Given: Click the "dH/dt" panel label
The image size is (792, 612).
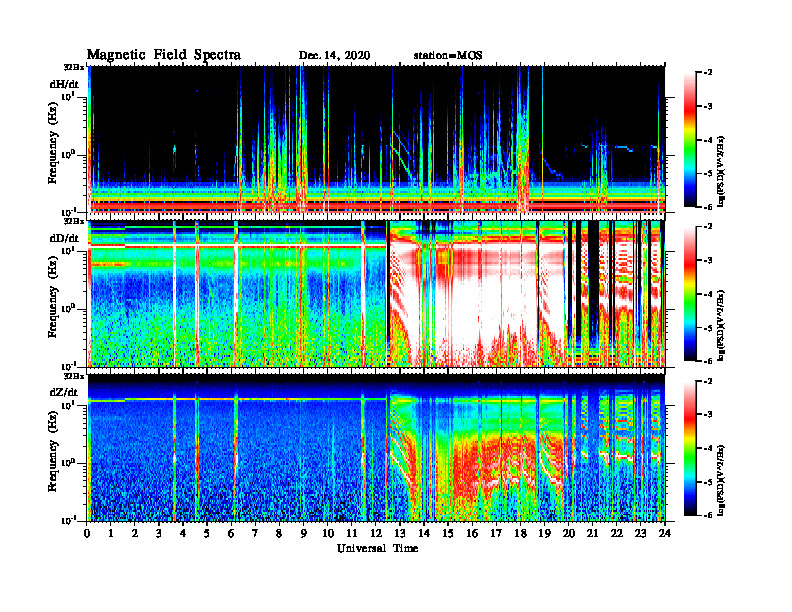Looking at the screenshot, I should coord(64,83).
